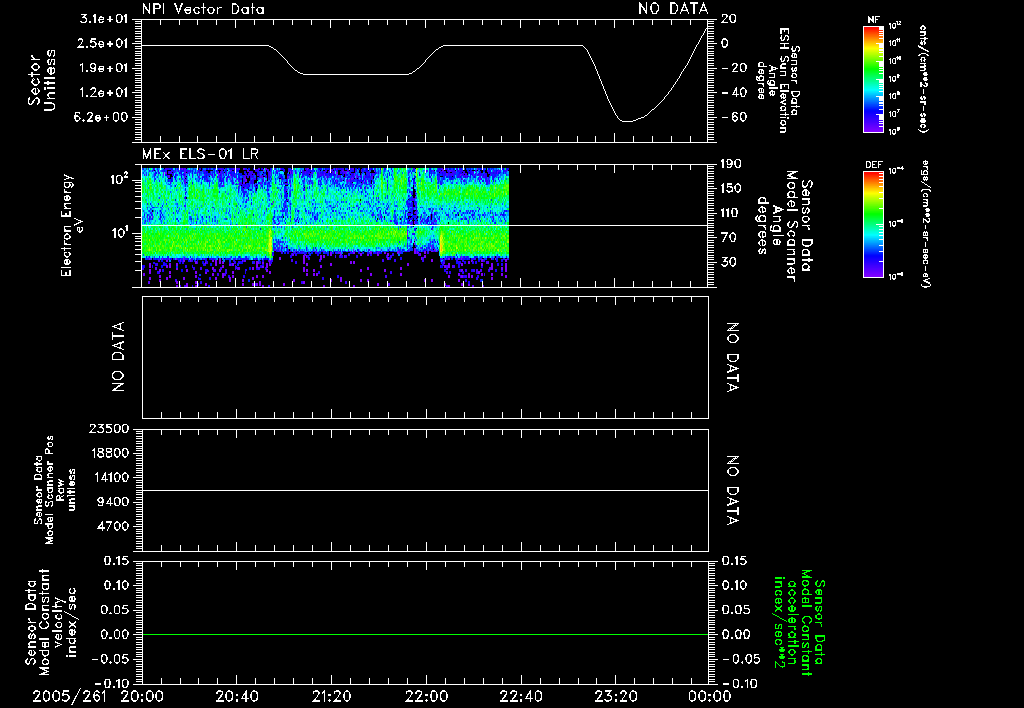Click "NO DATA" label right of scanner position panel
The width and height of the screenshot is (1024, 708).
tap(733, 490)
